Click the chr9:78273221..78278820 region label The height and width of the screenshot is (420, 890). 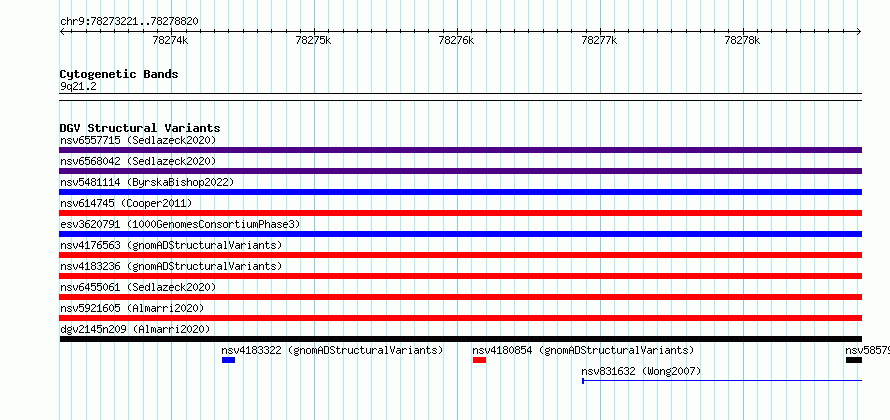tap(129, 21)
